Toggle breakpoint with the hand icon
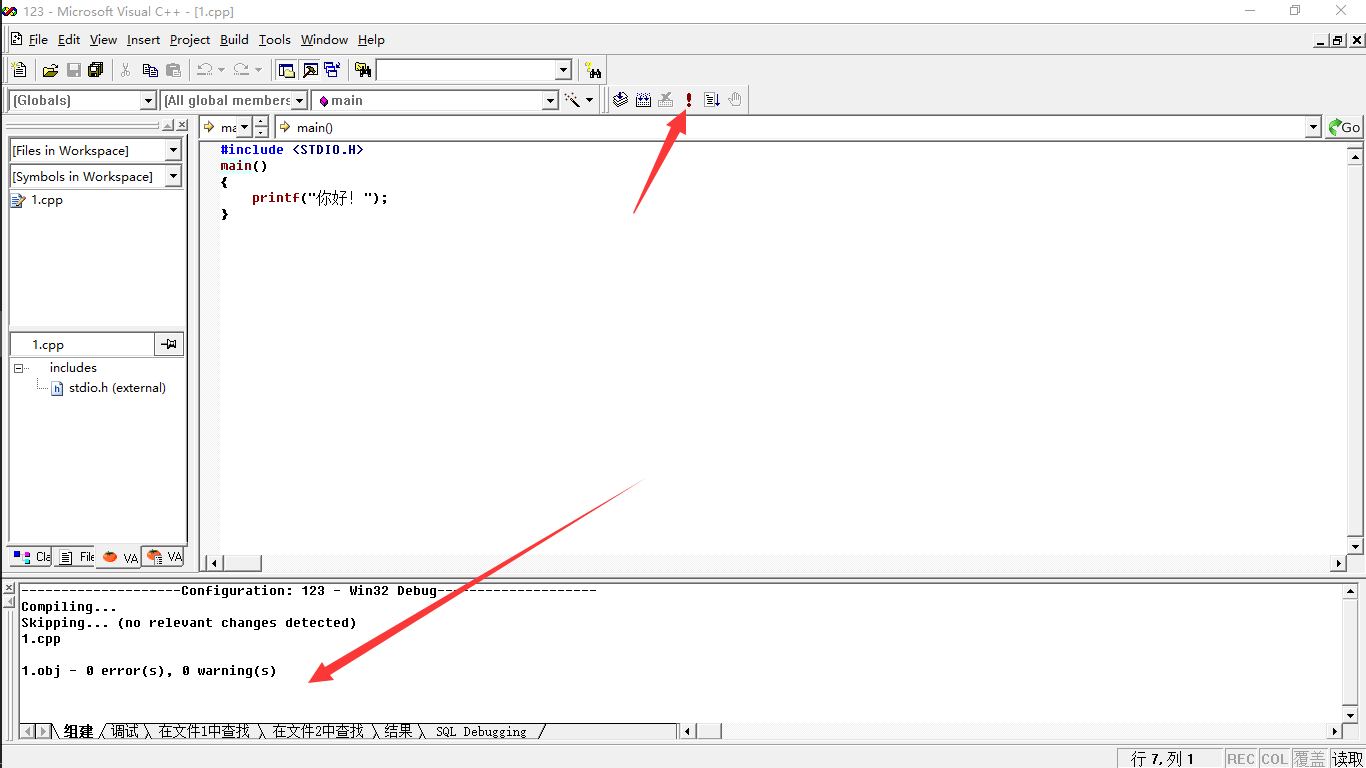This screenshot has width=1366, height=768. (735, 100)
